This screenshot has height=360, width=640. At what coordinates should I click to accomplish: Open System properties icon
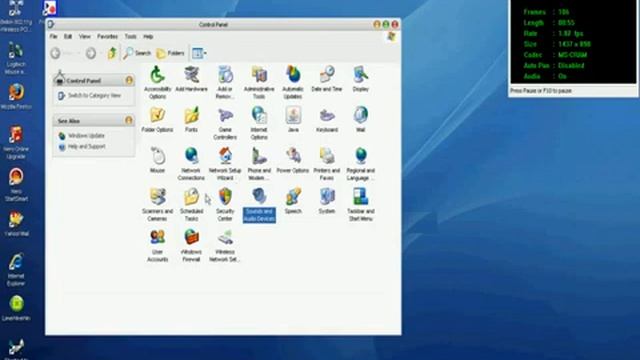[327, 201]
